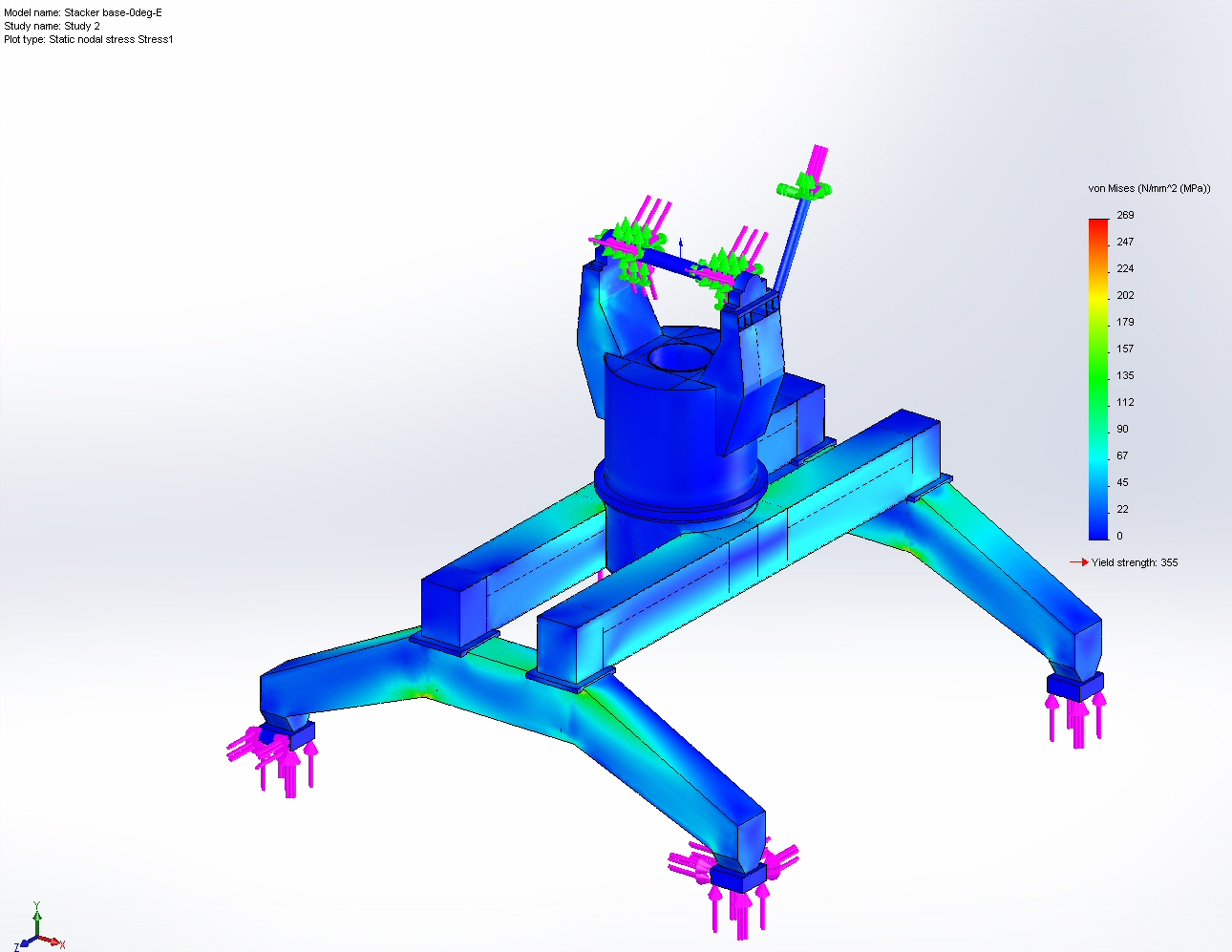Select the legend value 22
The height and width of the screenshot is (952, 1232).
click(1122, 509)
